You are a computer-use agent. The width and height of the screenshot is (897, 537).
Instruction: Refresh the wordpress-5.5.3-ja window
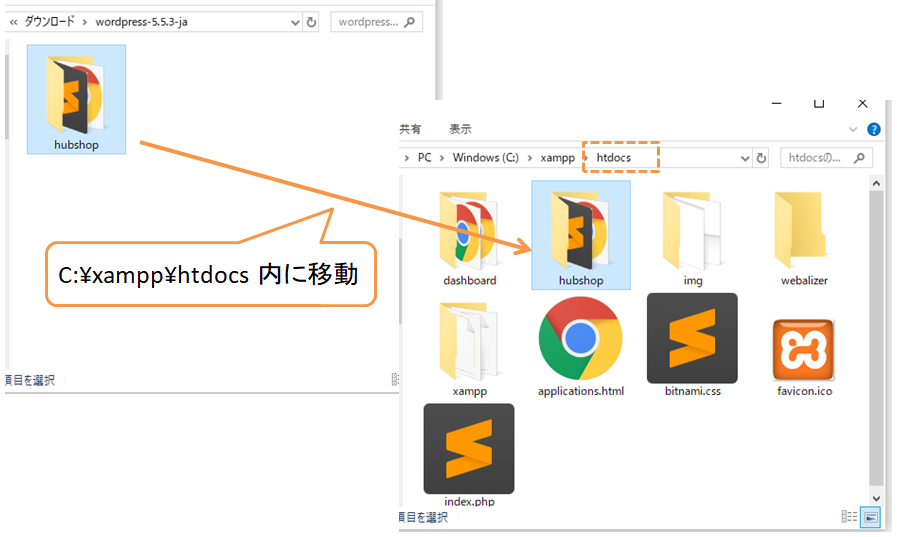[311, 22]
